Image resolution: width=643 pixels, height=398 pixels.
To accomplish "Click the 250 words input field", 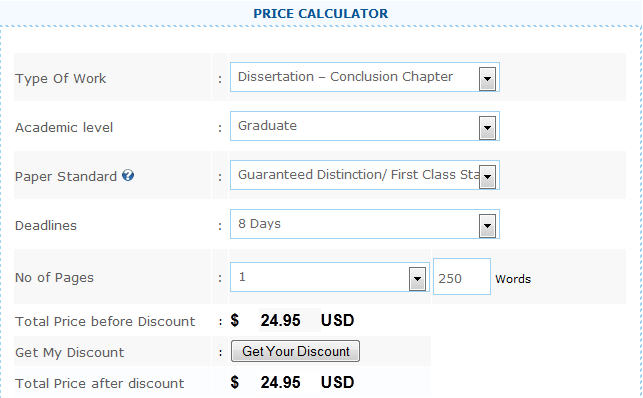I will pyautogui.click(x=462, y=277).
